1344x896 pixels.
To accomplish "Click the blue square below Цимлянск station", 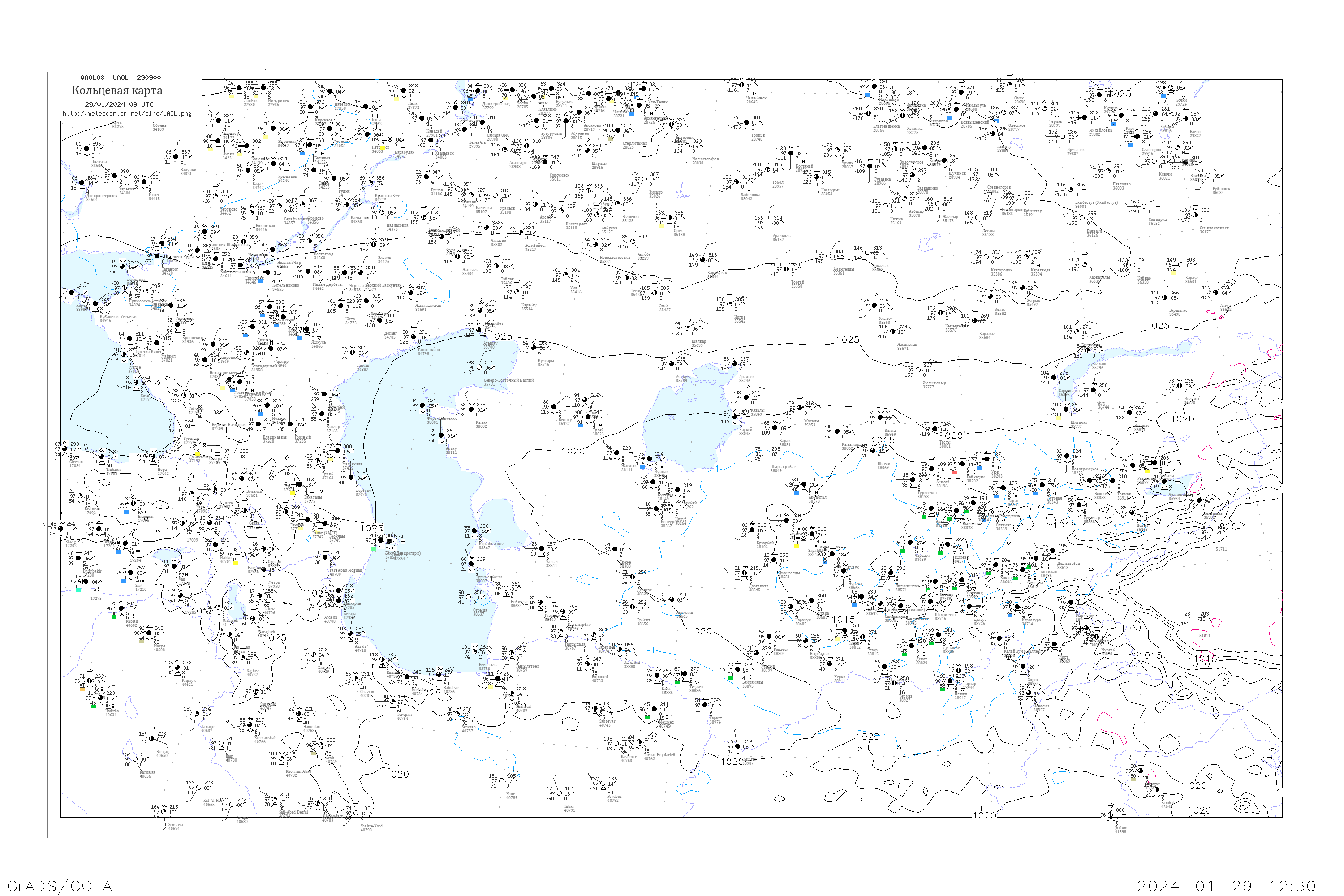I will tap(261, 280).
